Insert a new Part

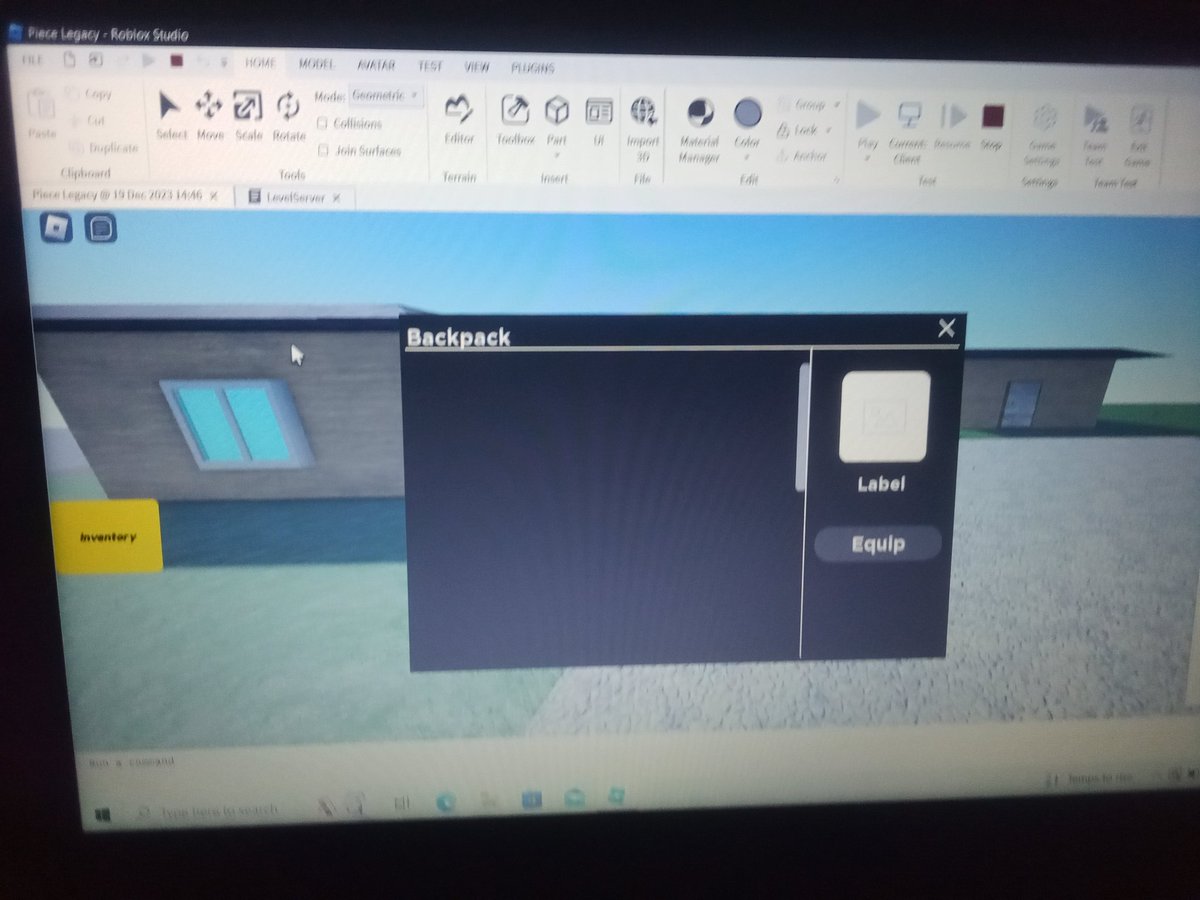557,120
